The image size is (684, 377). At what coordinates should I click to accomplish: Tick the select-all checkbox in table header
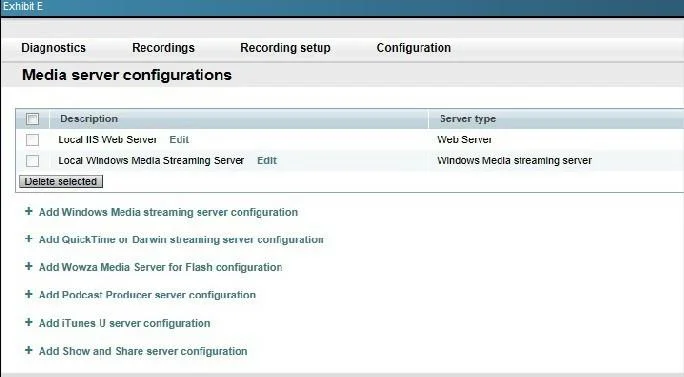32,119
